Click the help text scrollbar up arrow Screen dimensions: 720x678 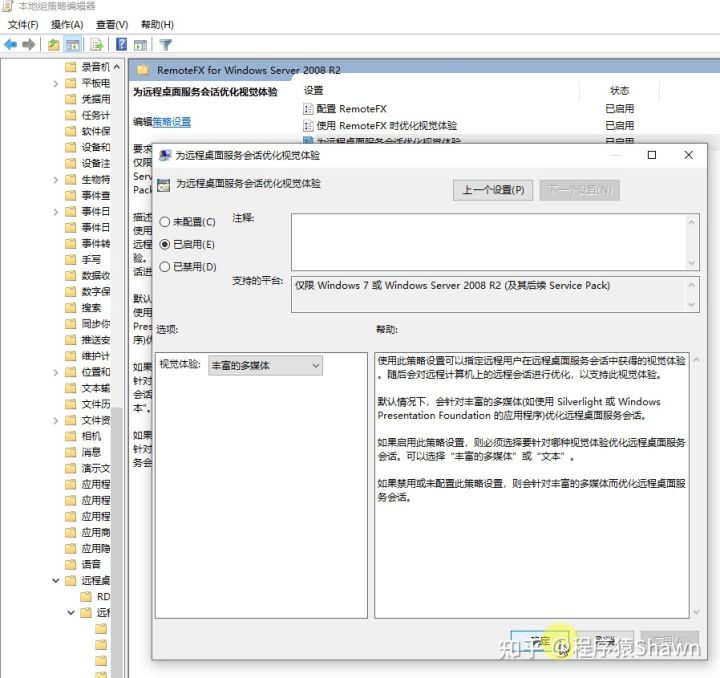[x=697, y=359]
